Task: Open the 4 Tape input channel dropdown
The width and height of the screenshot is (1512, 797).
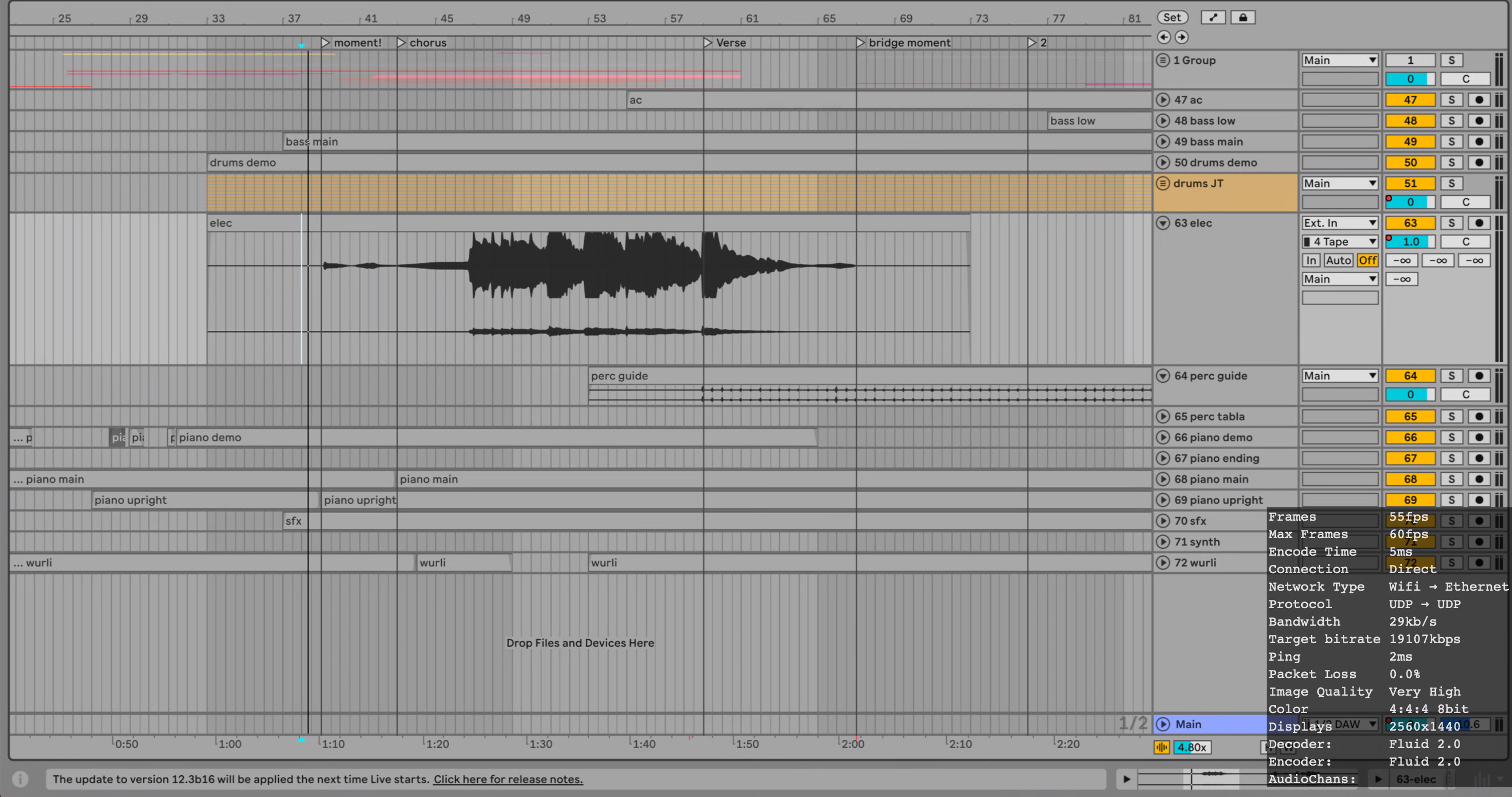Action: (x=1339, y=241)
